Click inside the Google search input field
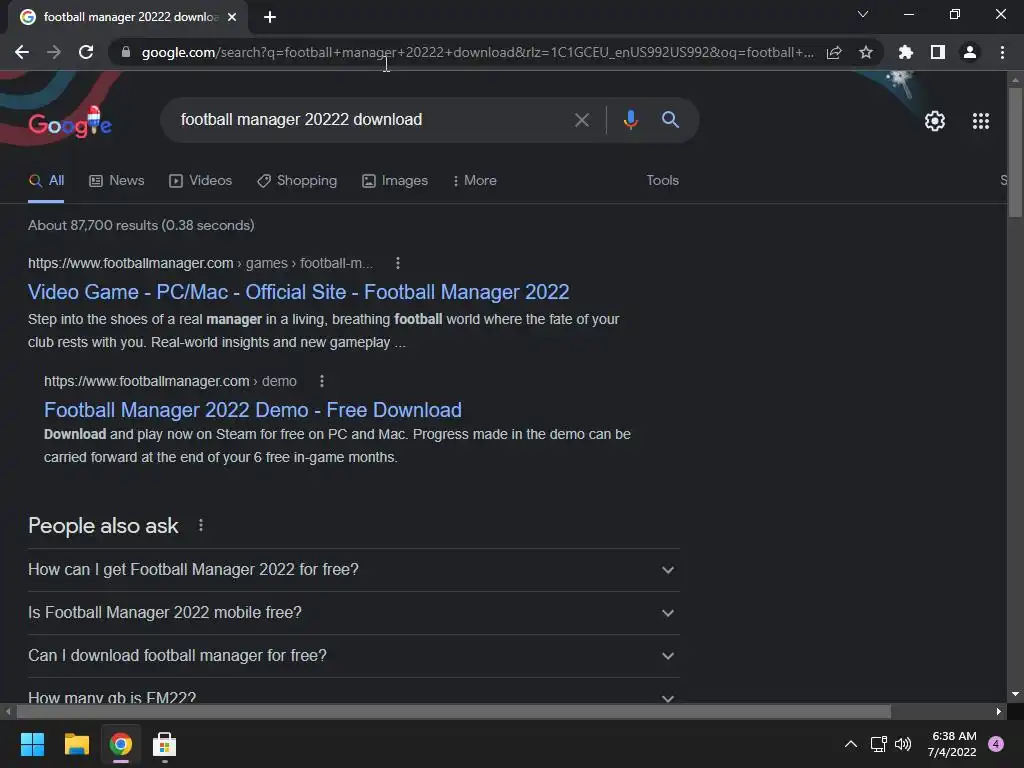This screenshot has height=768, width=1024. (x=372, y=120)
